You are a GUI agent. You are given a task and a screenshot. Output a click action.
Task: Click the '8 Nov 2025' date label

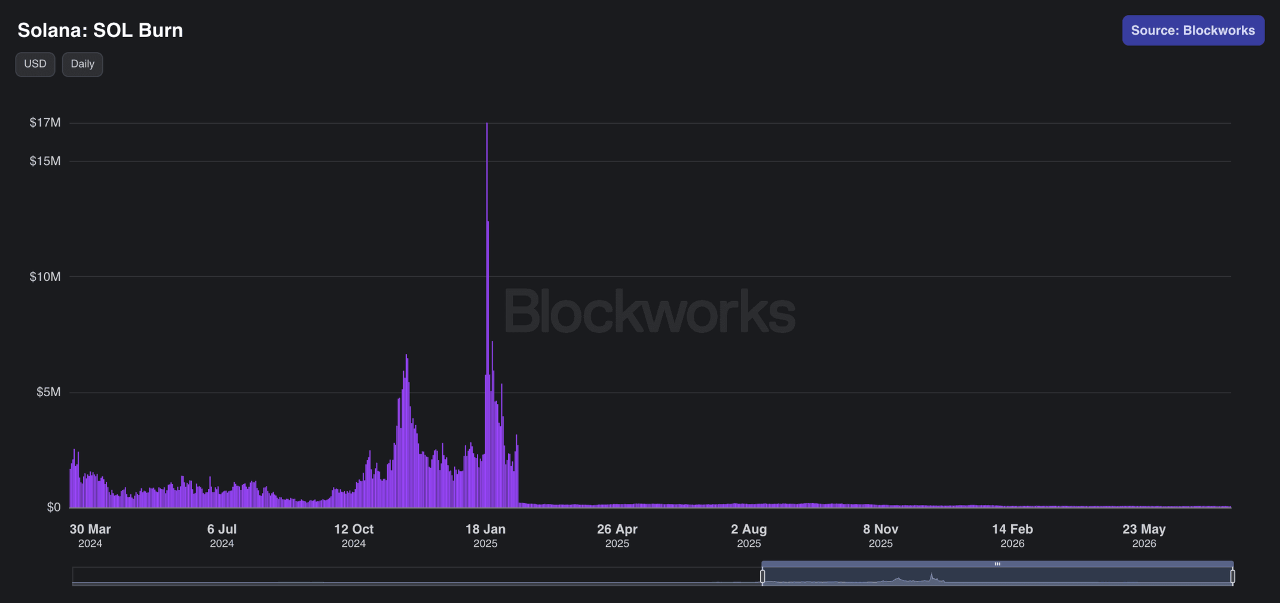point(880,535)
